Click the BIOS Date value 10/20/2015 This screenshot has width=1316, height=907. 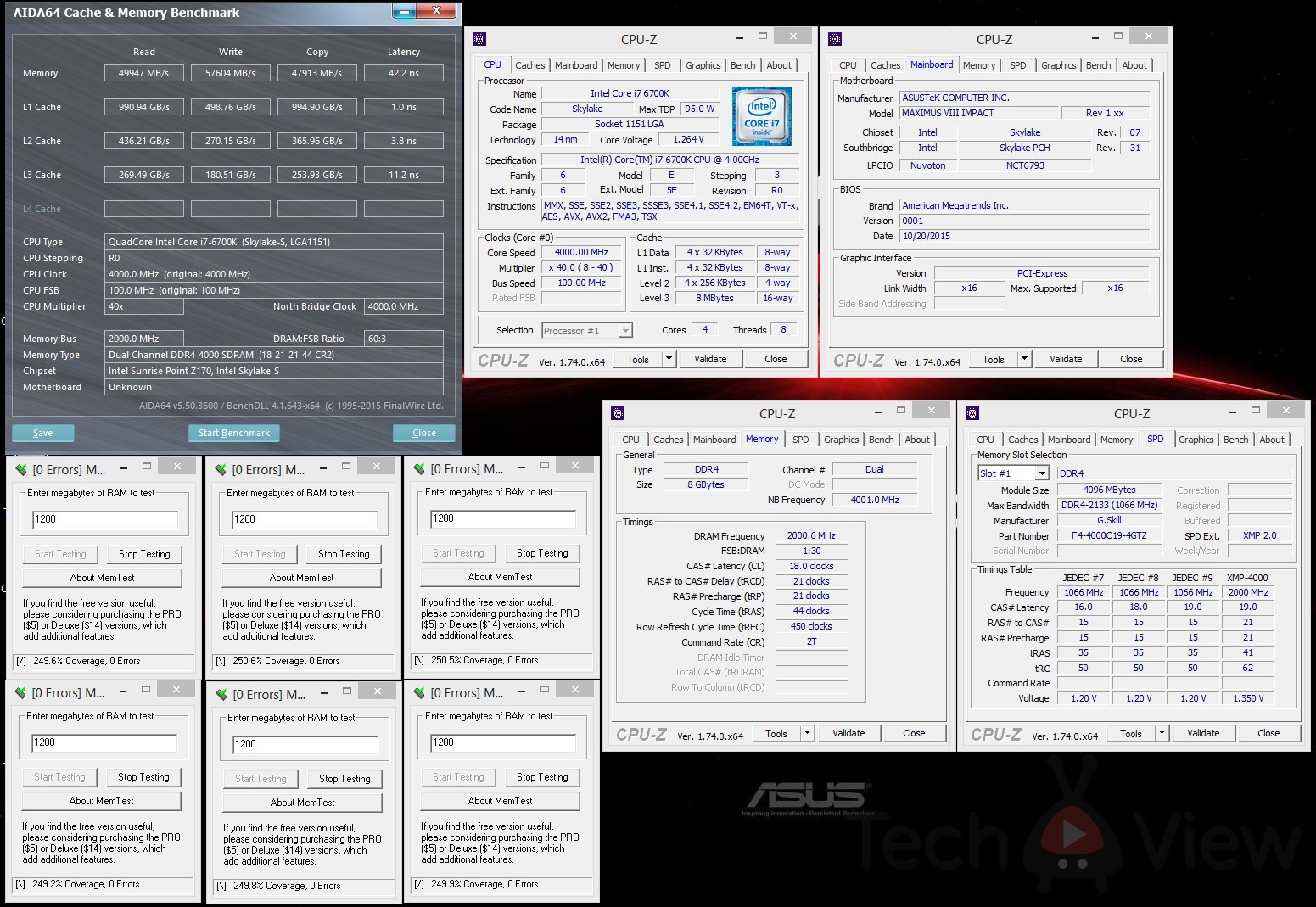1025,236
